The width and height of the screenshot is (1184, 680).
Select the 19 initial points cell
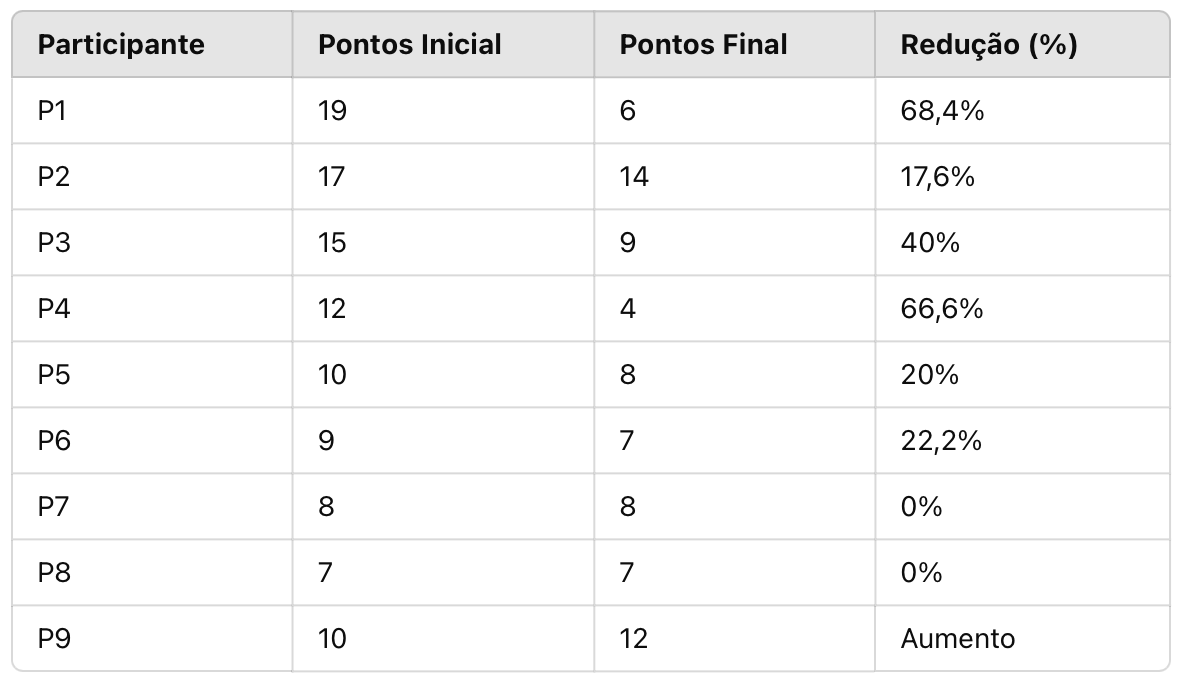[443, 111]
